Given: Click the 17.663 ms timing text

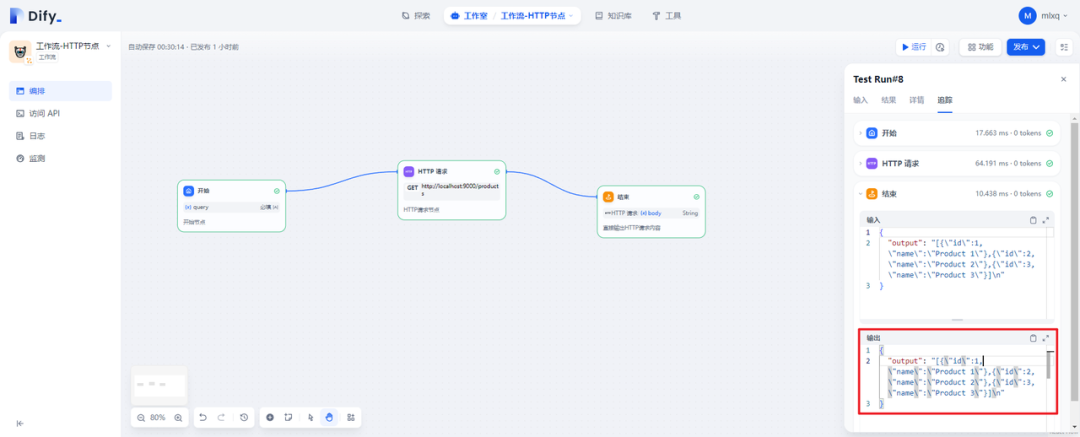Looking at the screenshot, I should (x=991, y=133).
